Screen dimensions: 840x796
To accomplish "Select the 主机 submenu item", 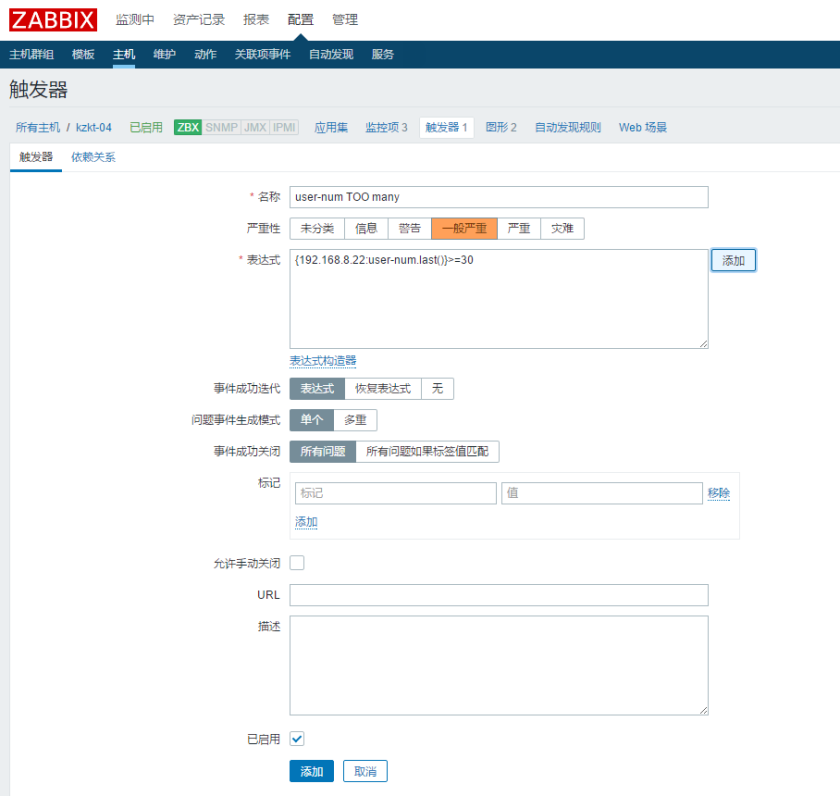I will [124, 54].
